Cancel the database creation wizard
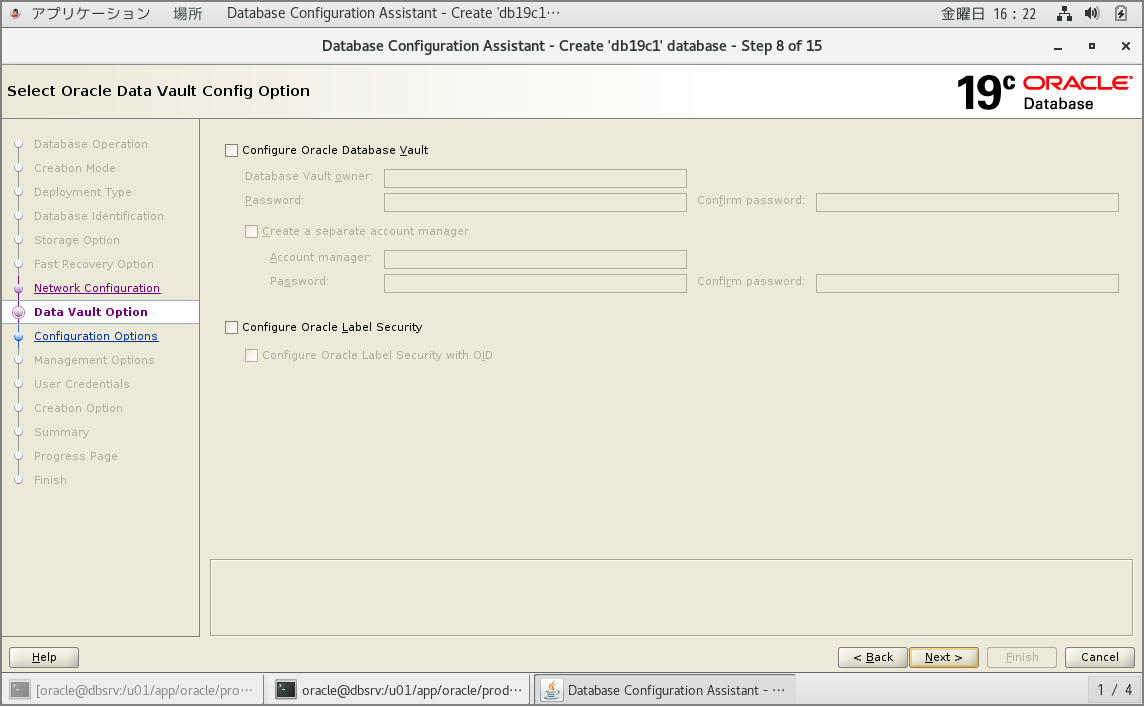The height and width of the screenshot is (706, 1144). click(1099, 657)
